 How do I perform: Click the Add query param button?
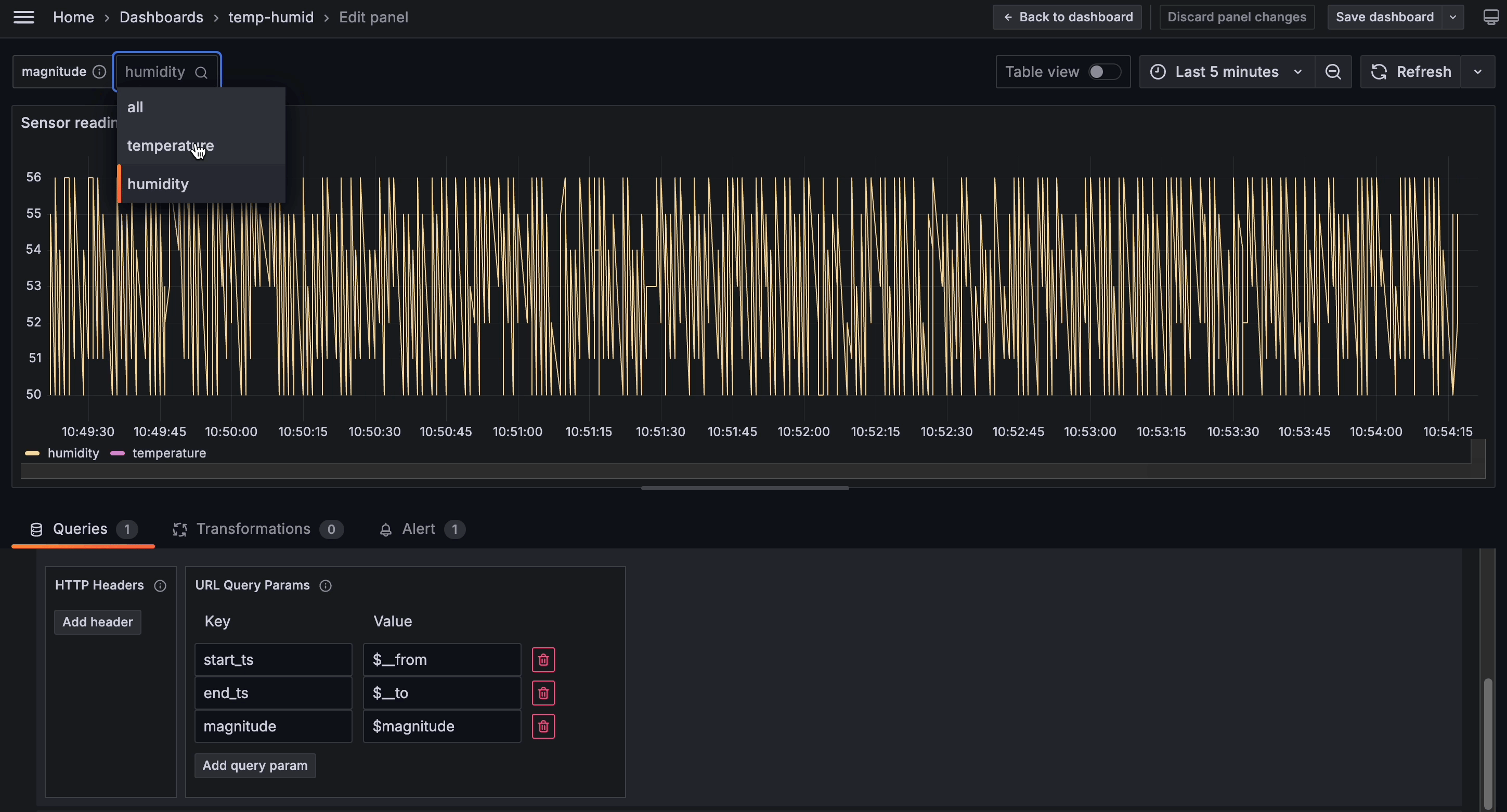tap(254, 766)
